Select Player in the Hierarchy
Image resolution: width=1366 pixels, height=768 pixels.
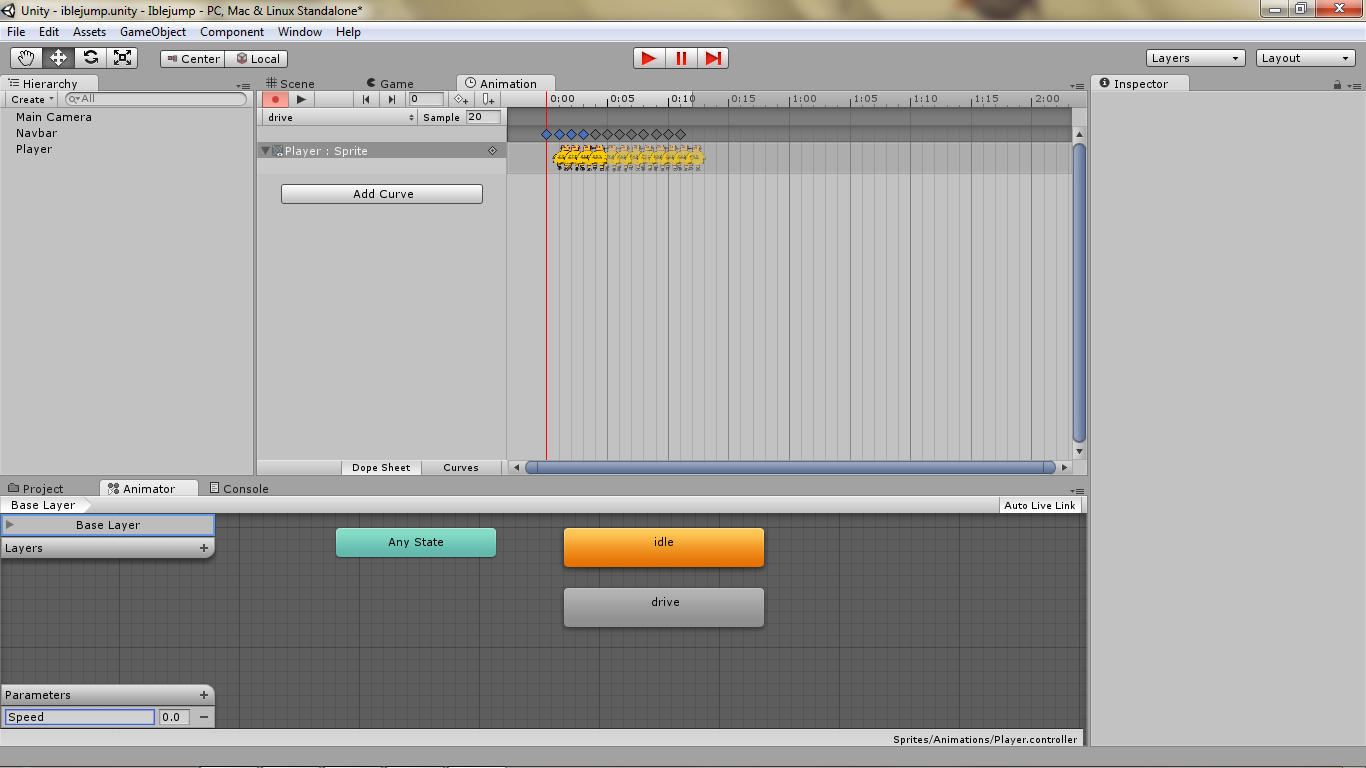point(34,149)
